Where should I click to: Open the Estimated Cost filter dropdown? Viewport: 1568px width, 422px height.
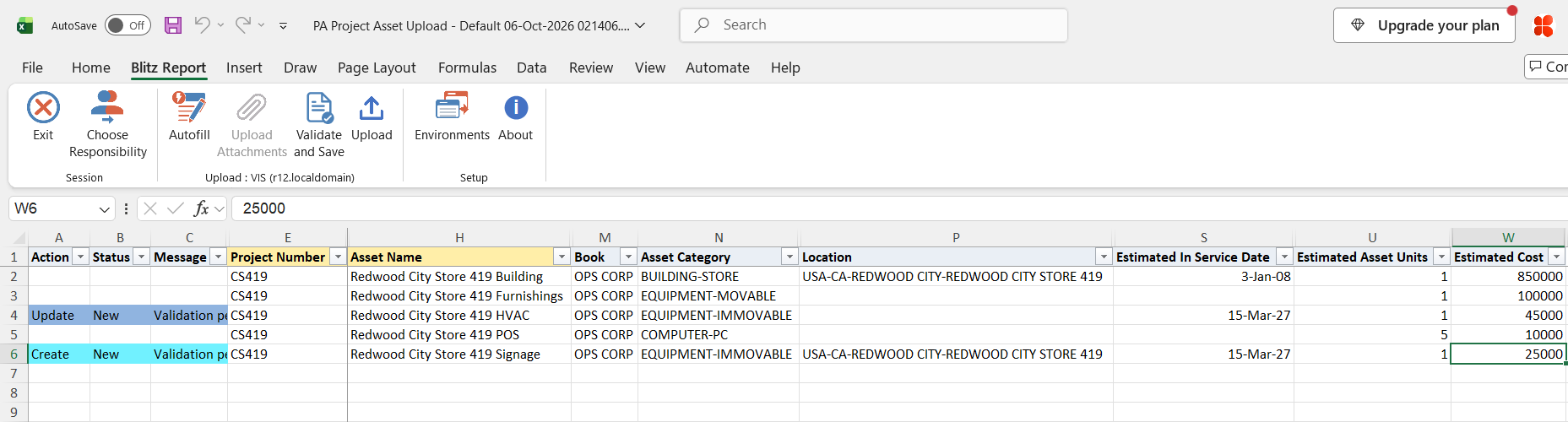[x=1556, y=257]
